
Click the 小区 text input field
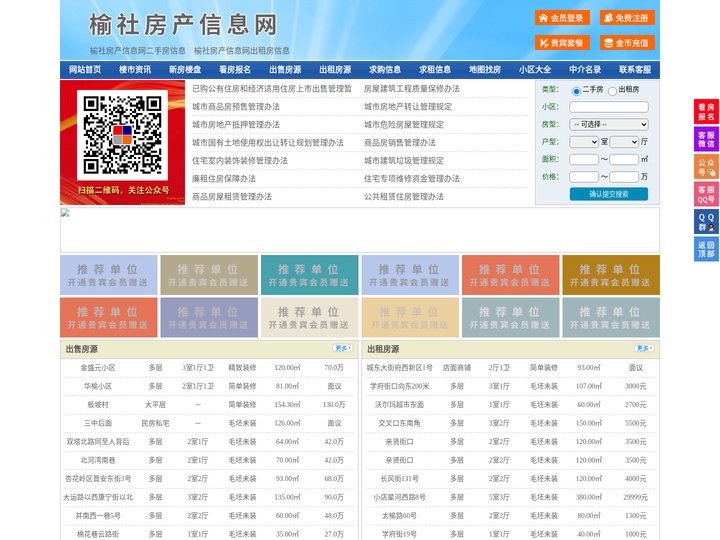(x=609, y=107)
